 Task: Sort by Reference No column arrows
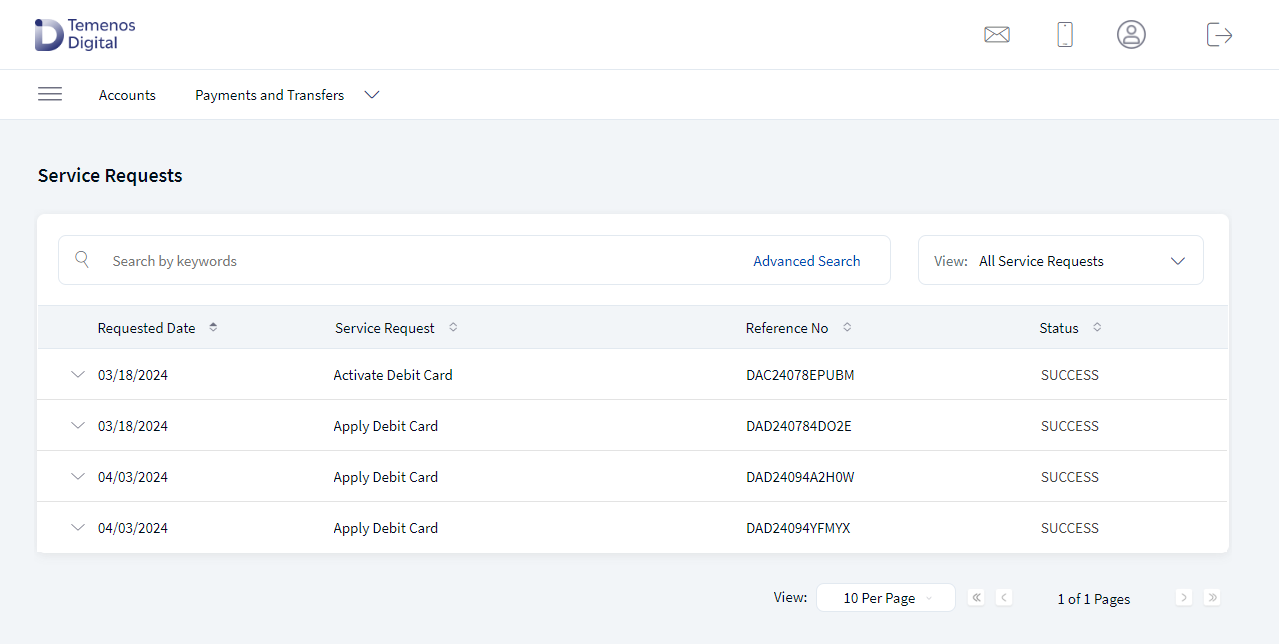point(847,327)
